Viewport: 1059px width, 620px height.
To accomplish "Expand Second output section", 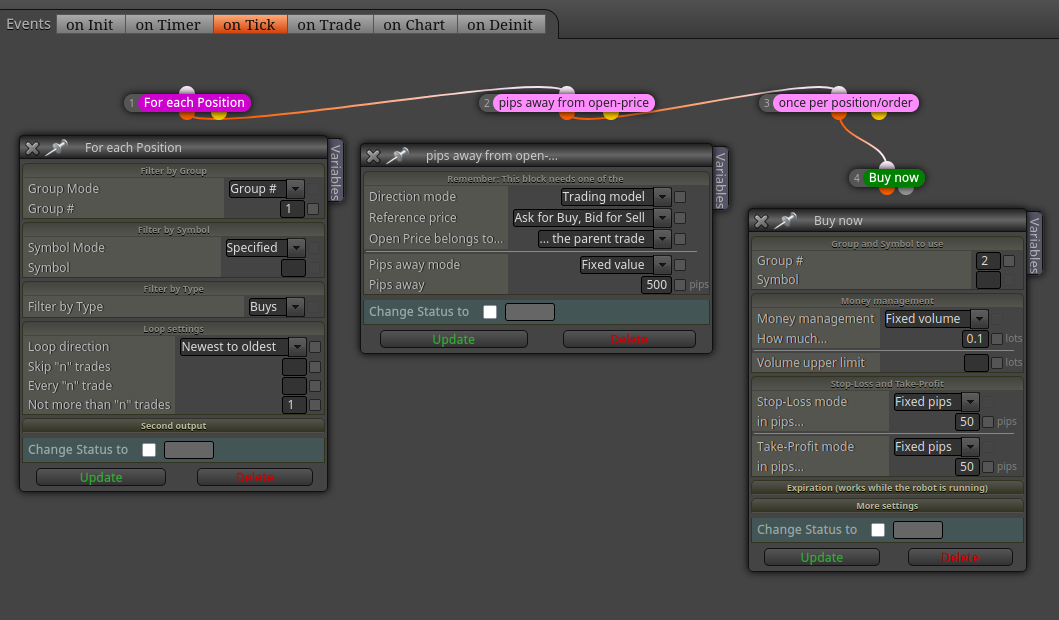I will (x=174, y=425).
